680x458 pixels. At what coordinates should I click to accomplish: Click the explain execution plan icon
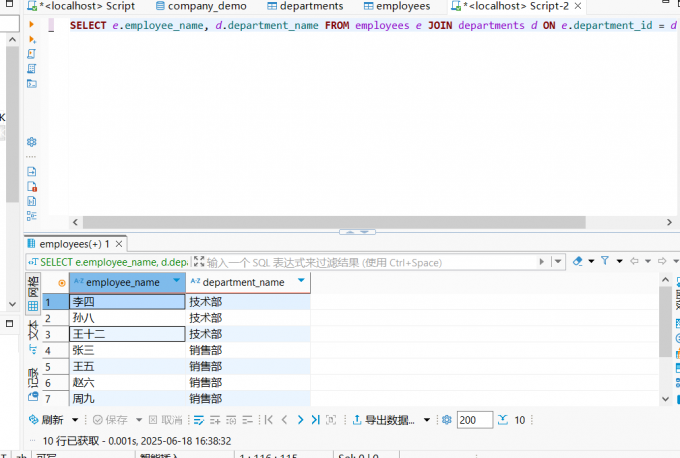[x=31, y=69]
